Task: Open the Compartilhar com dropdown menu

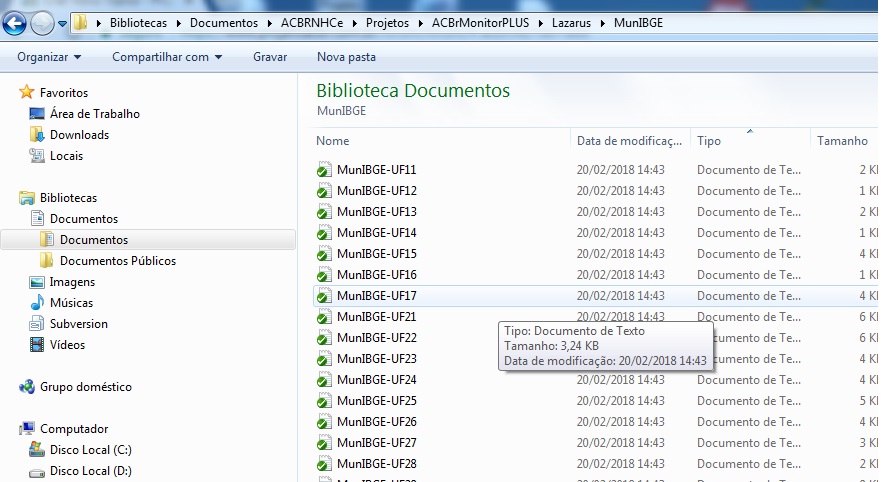Action: tap(167, 57)
